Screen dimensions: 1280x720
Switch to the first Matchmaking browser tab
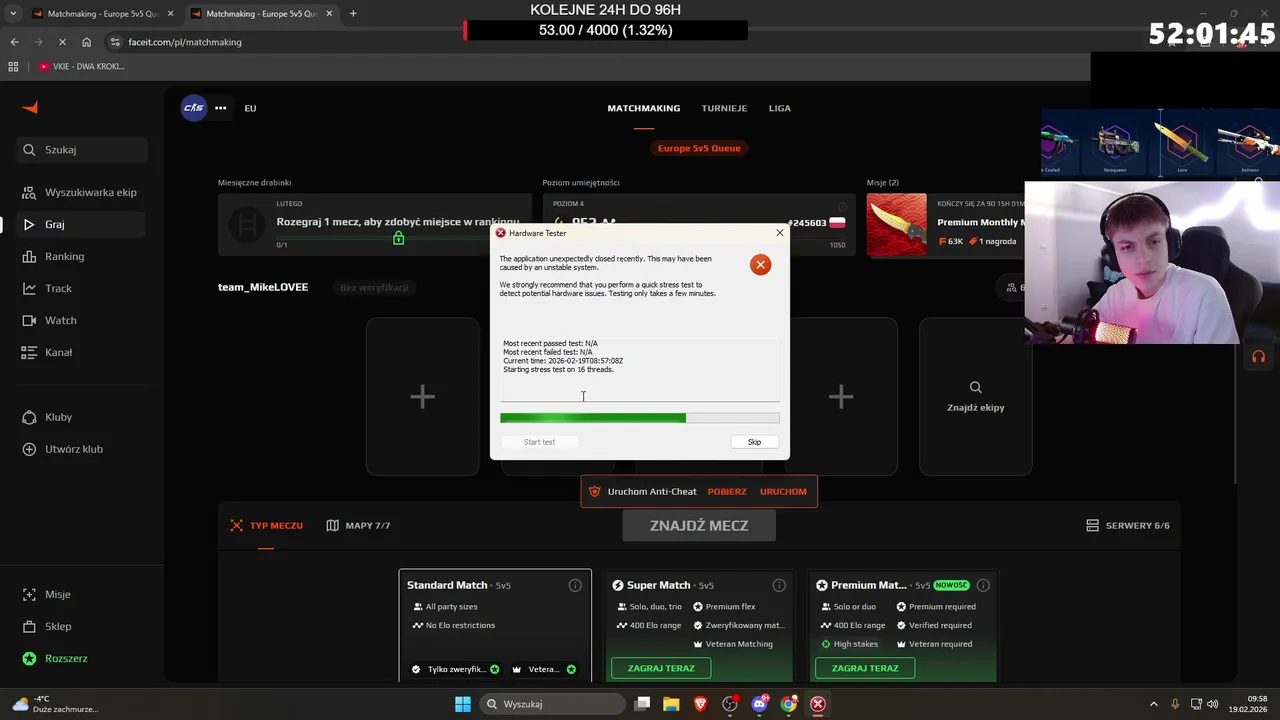tap(102, 14)
